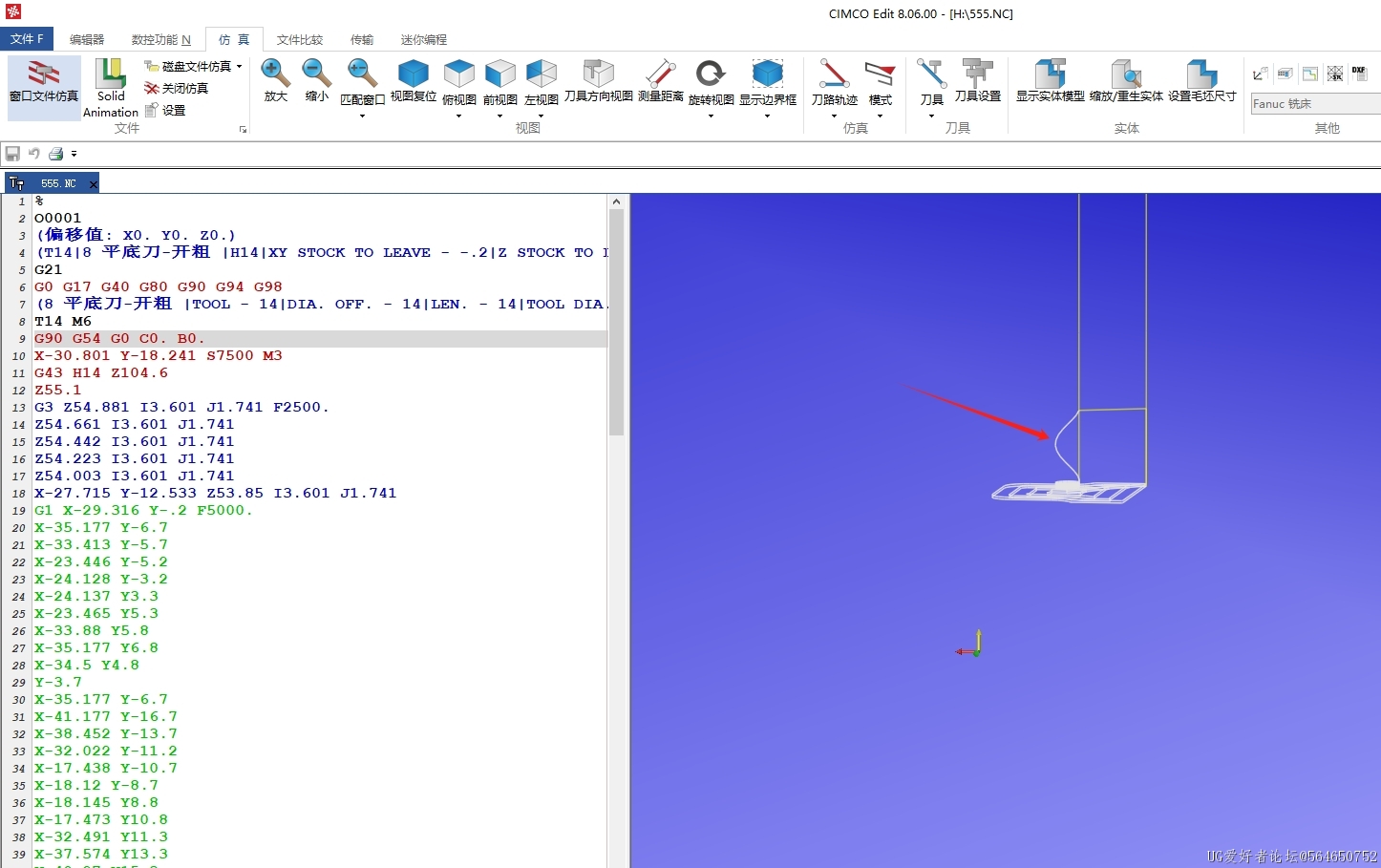This screenshot has width=1381, height=868.
Task: Click the printer icon in quick toolbar
Action: (56, 154)
